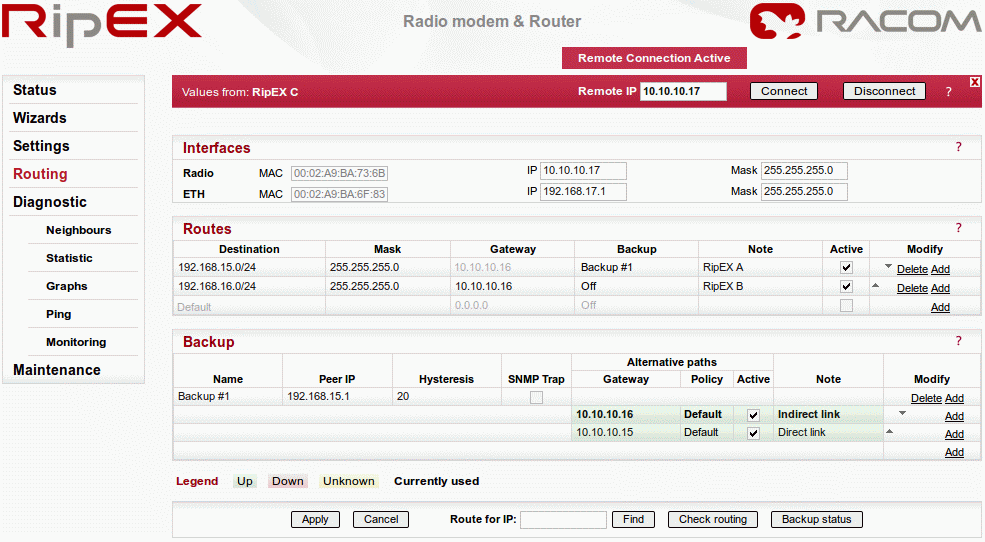Click the ETH IP field 192.168.17.1
The width and height of the screenshot is (985, 542).
[x=583, y=192]
